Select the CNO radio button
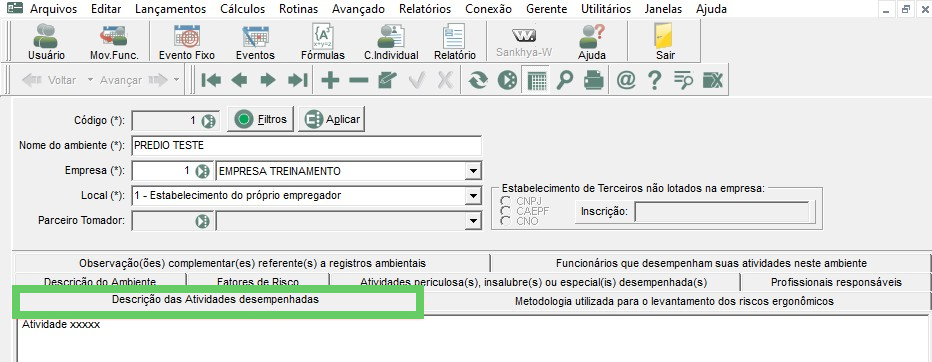932x362 pixels. coord(507,221)
